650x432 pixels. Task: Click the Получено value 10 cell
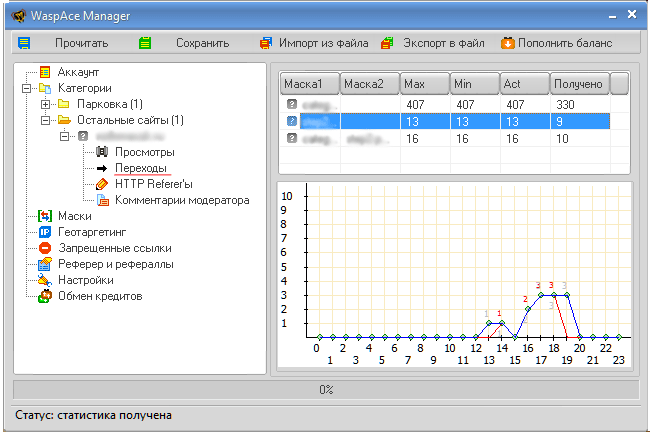(580, 138)
